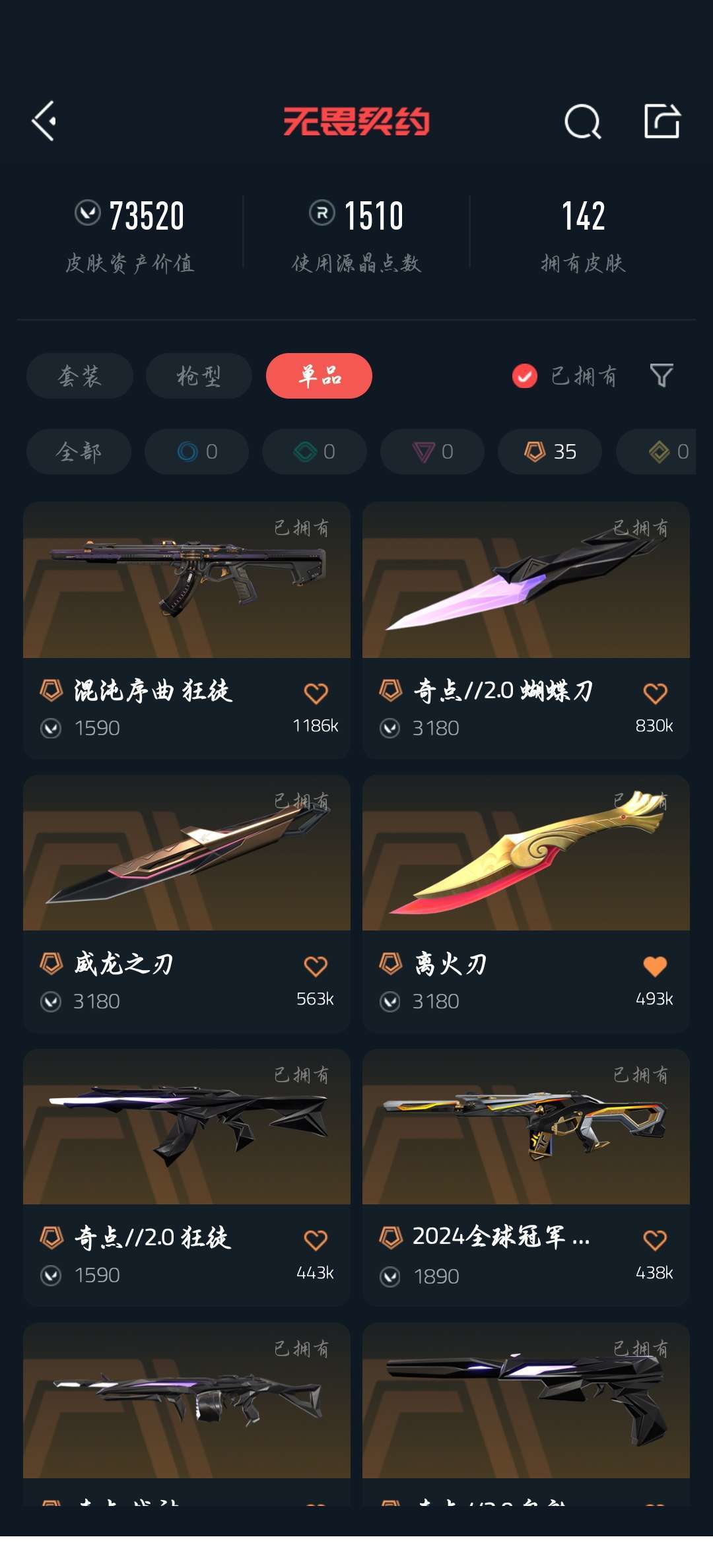This screenshot has width=713, height=1568.
Task: Like the 奇点//2.0 蝴蝶刀 heart icon
Action: coord(655,693)
